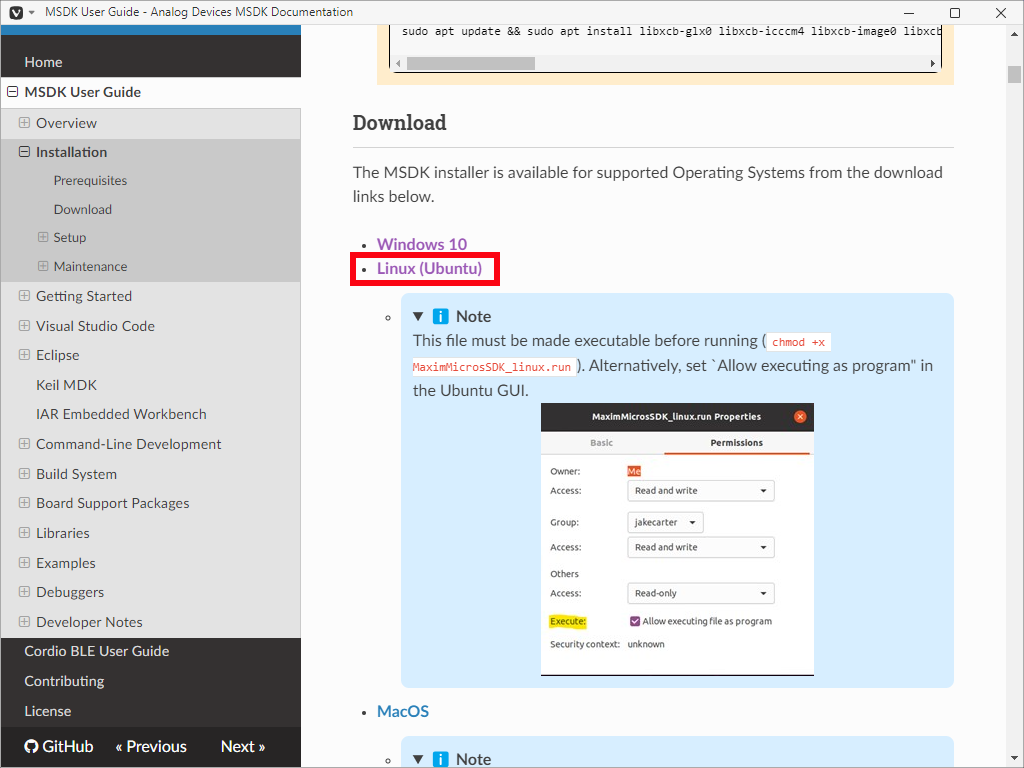The width and height of the screenshot is (1024, 768).
Task: Expand the Libraries node
Action: (x=24, y=532)
